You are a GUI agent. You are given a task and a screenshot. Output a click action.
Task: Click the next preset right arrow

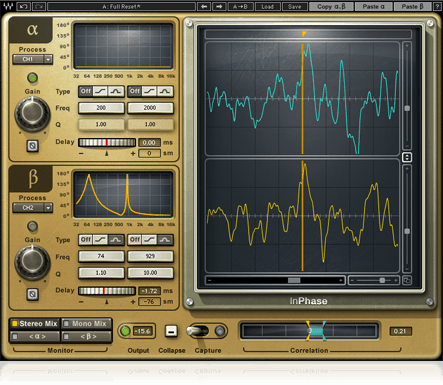[x=219, y=6]
